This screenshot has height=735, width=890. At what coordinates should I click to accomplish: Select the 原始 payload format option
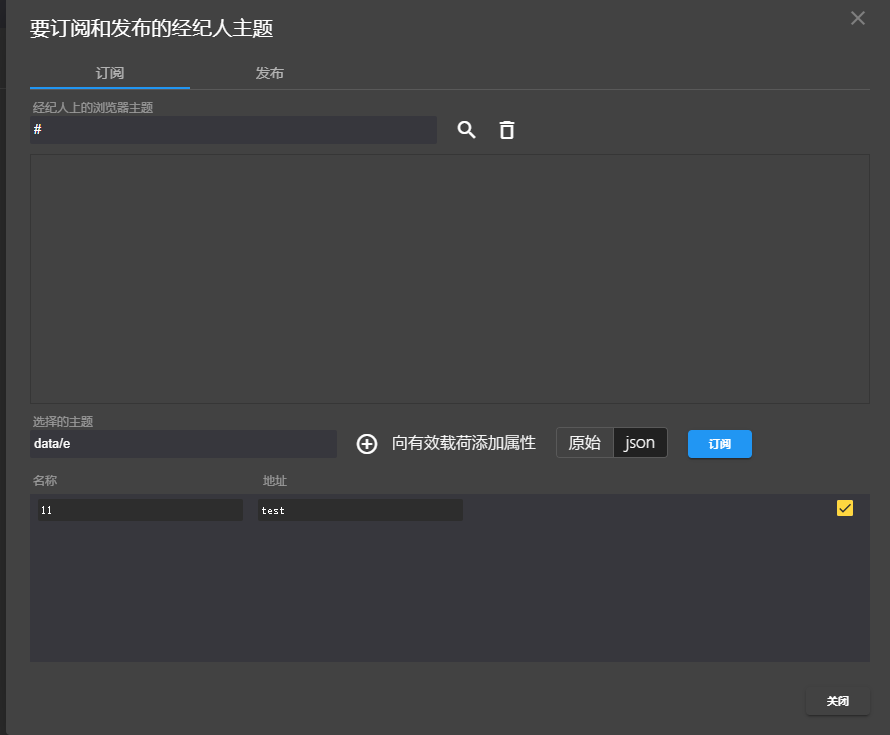click(585, 443)
